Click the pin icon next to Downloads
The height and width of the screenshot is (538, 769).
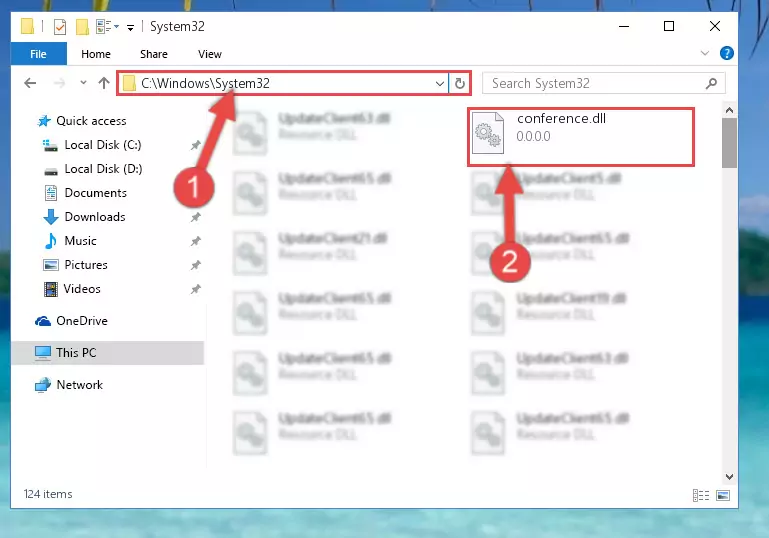(x=195, y=217)
